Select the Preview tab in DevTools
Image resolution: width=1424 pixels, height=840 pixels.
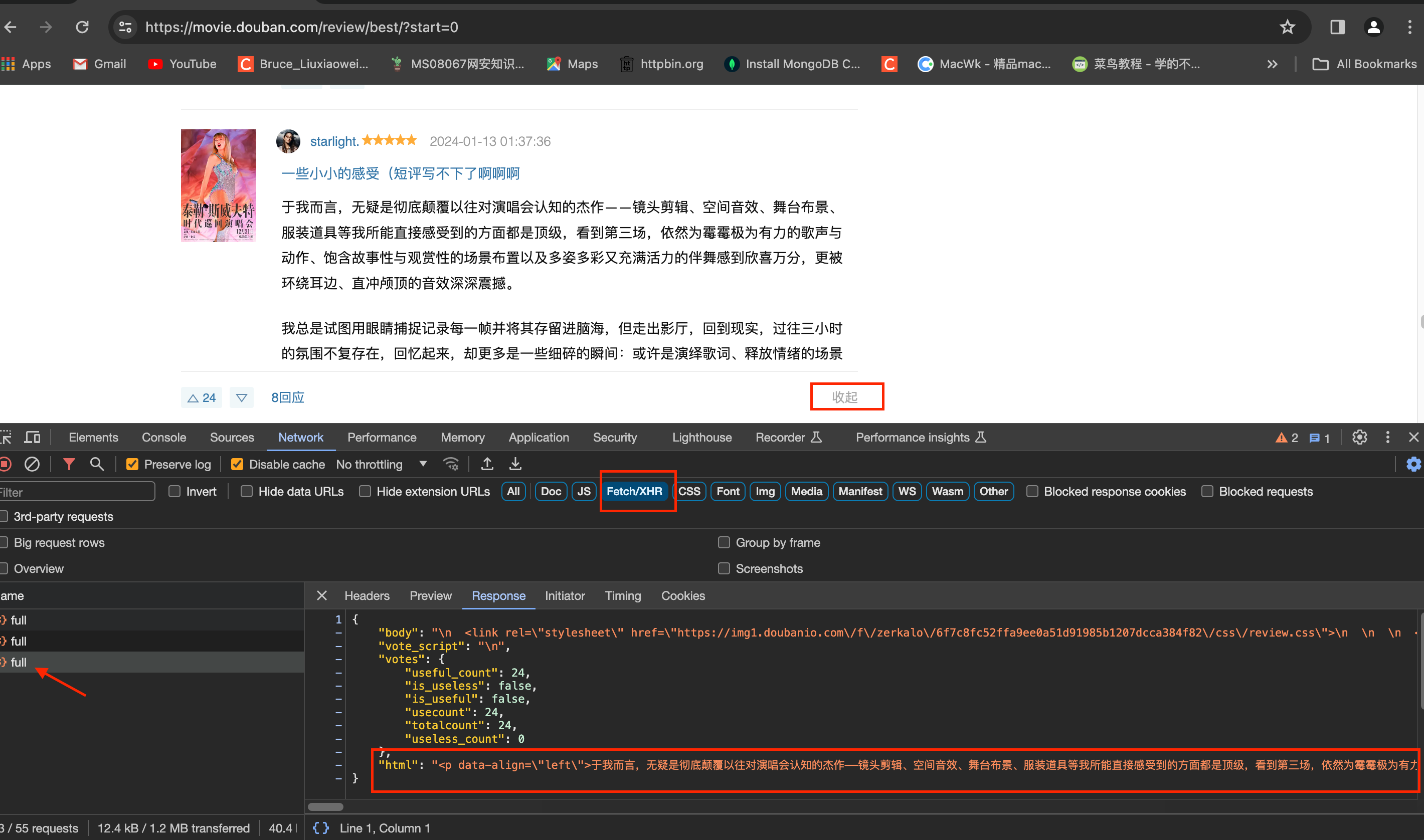click(430, 595)
